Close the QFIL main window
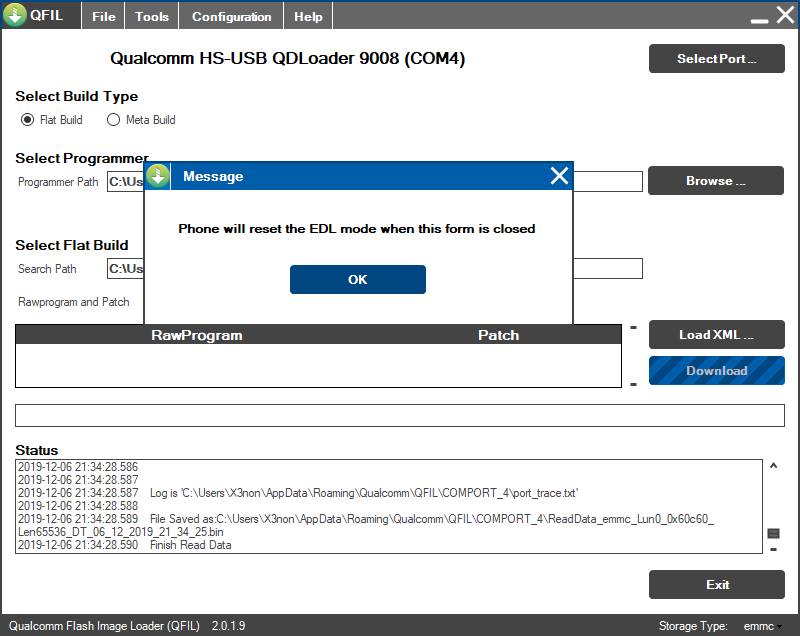800x636 pixels. [x=785, y=15]
